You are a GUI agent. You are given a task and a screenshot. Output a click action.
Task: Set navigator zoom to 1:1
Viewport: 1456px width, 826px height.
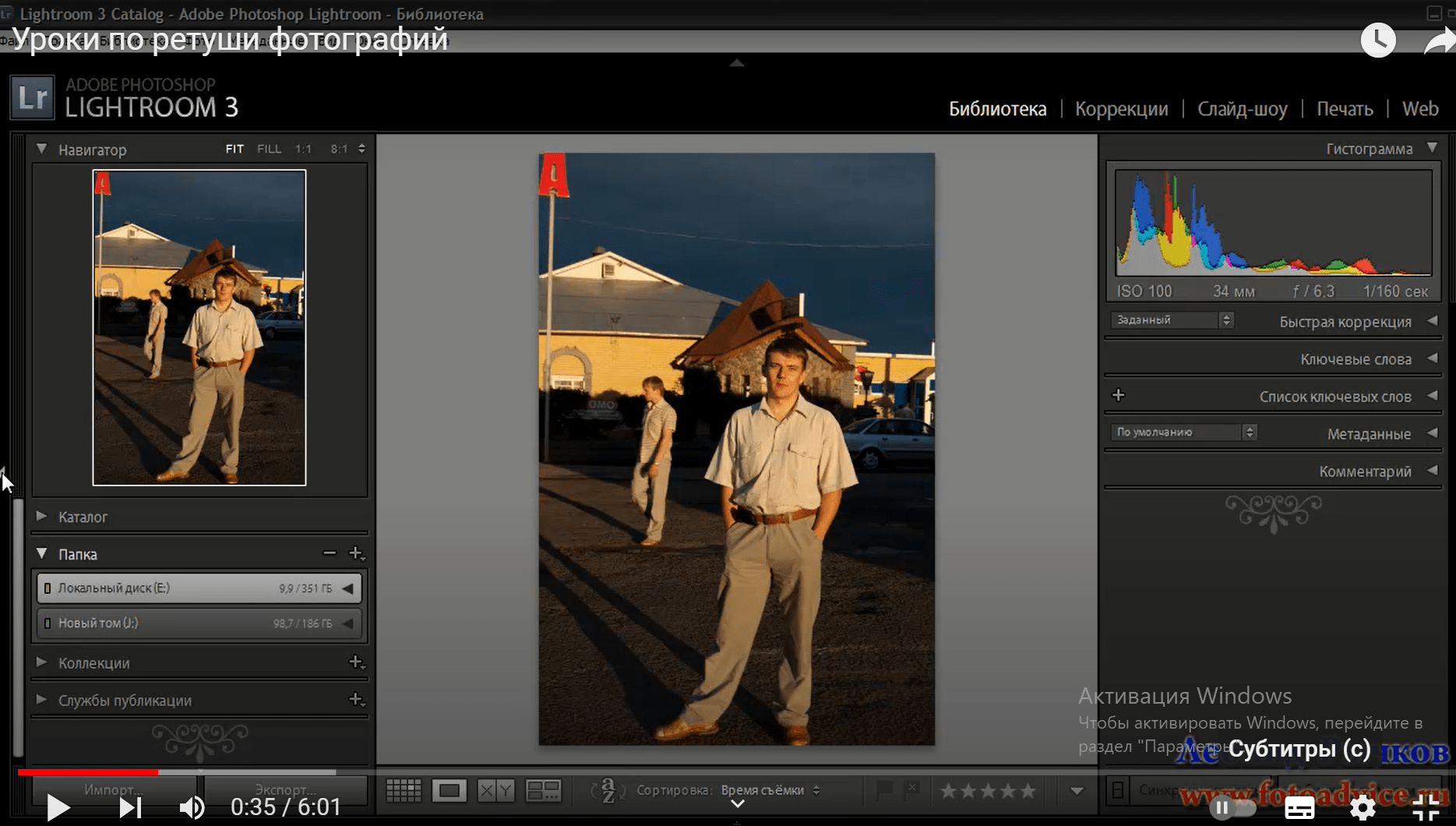[x=303, y=149]
